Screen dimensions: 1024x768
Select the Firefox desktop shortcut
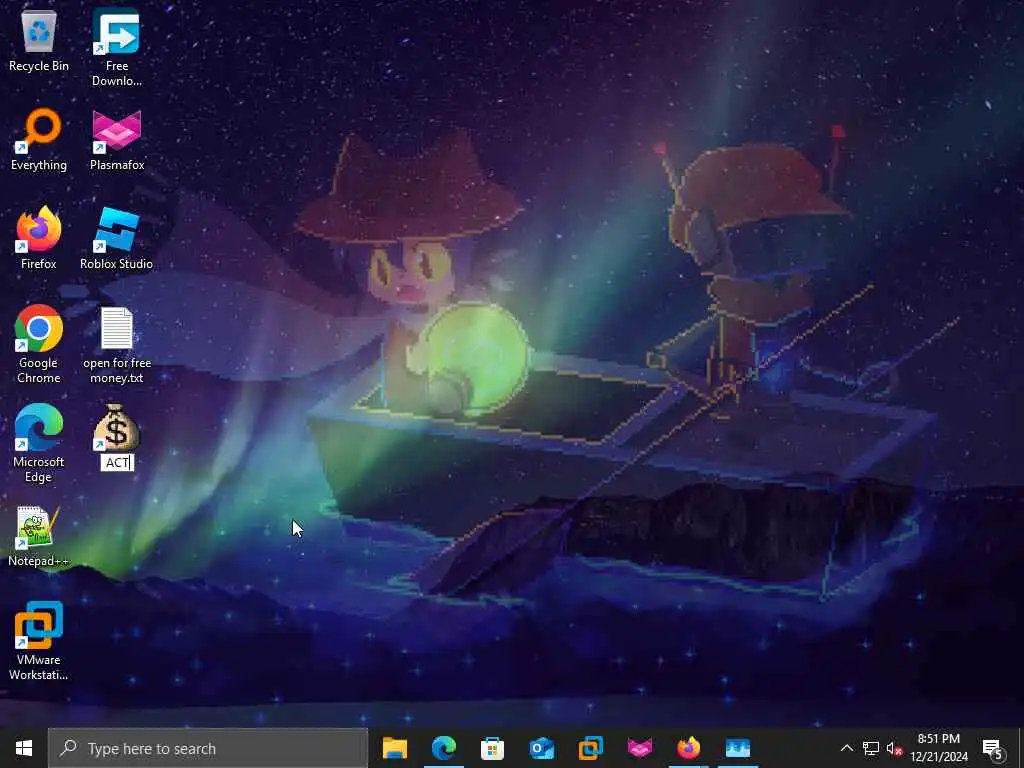39,238
